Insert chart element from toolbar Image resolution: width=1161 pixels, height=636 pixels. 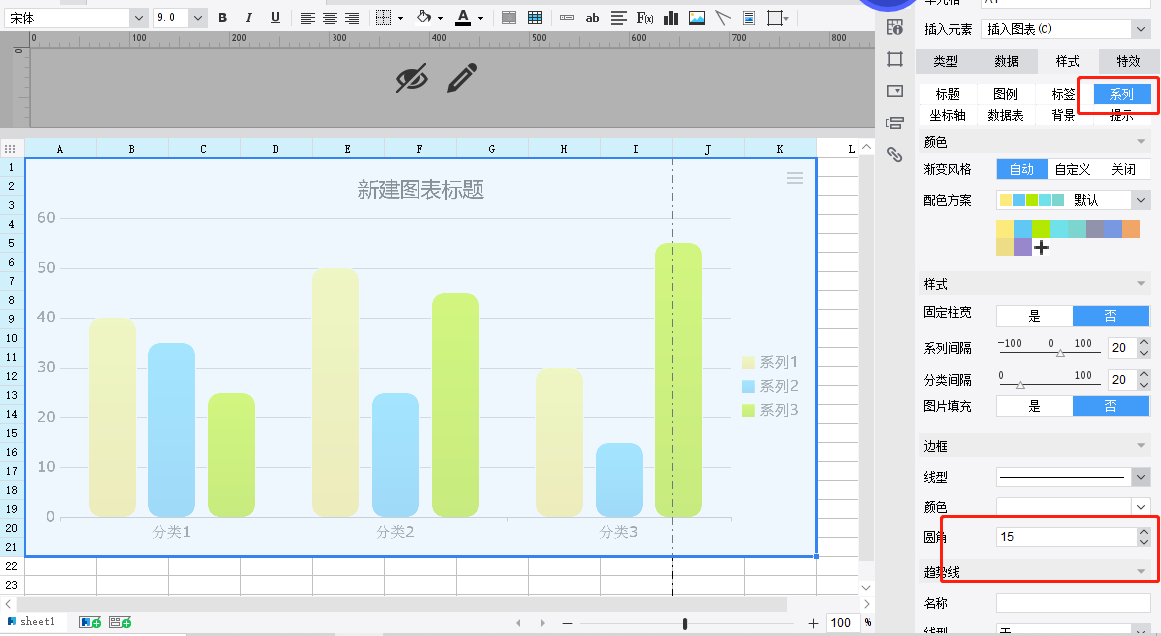tap(671, 18)
